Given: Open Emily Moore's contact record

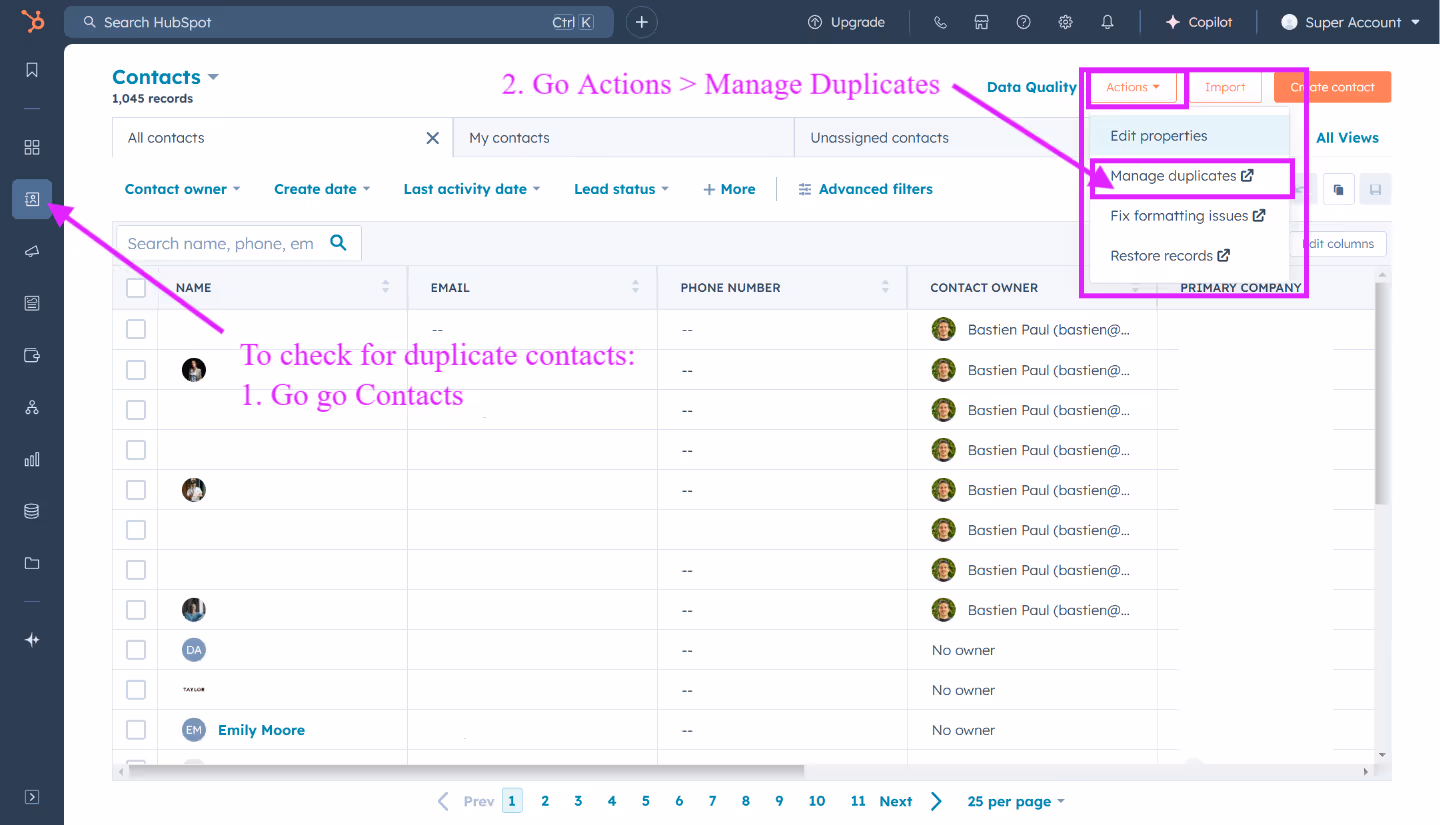Looking at the screenshot, I should point(261,729).
